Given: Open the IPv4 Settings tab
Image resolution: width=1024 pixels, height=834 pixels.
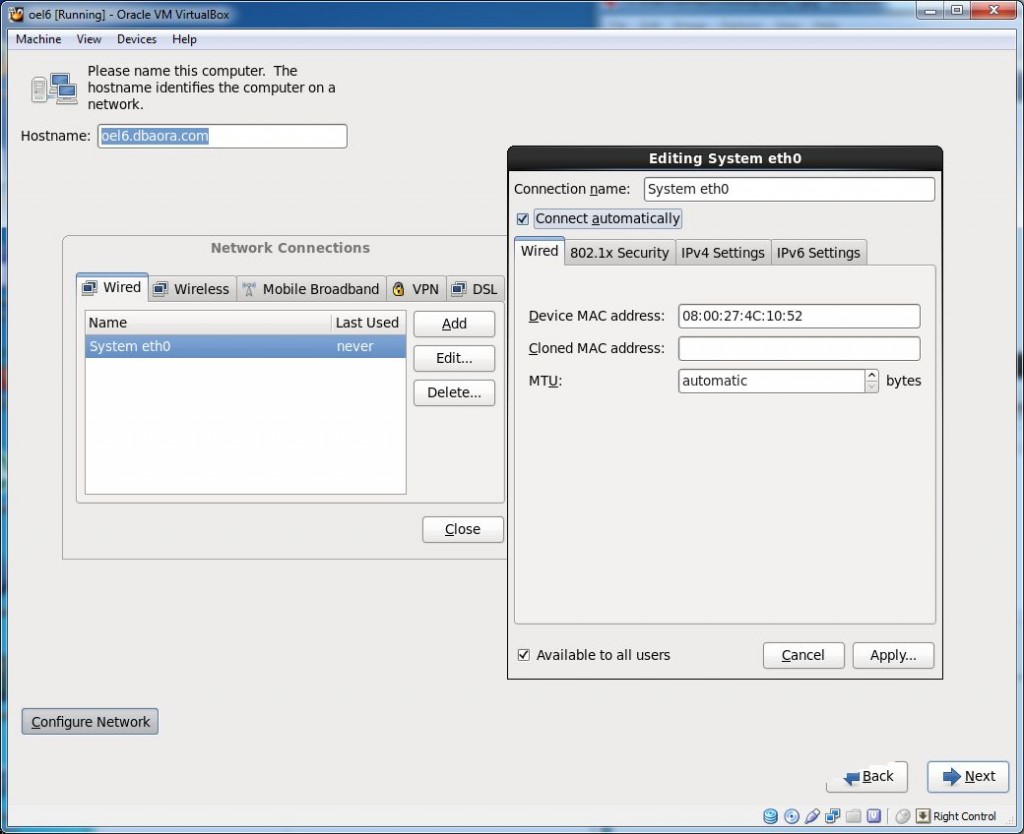Looking at the screenshot, I should tap(723, 253).
